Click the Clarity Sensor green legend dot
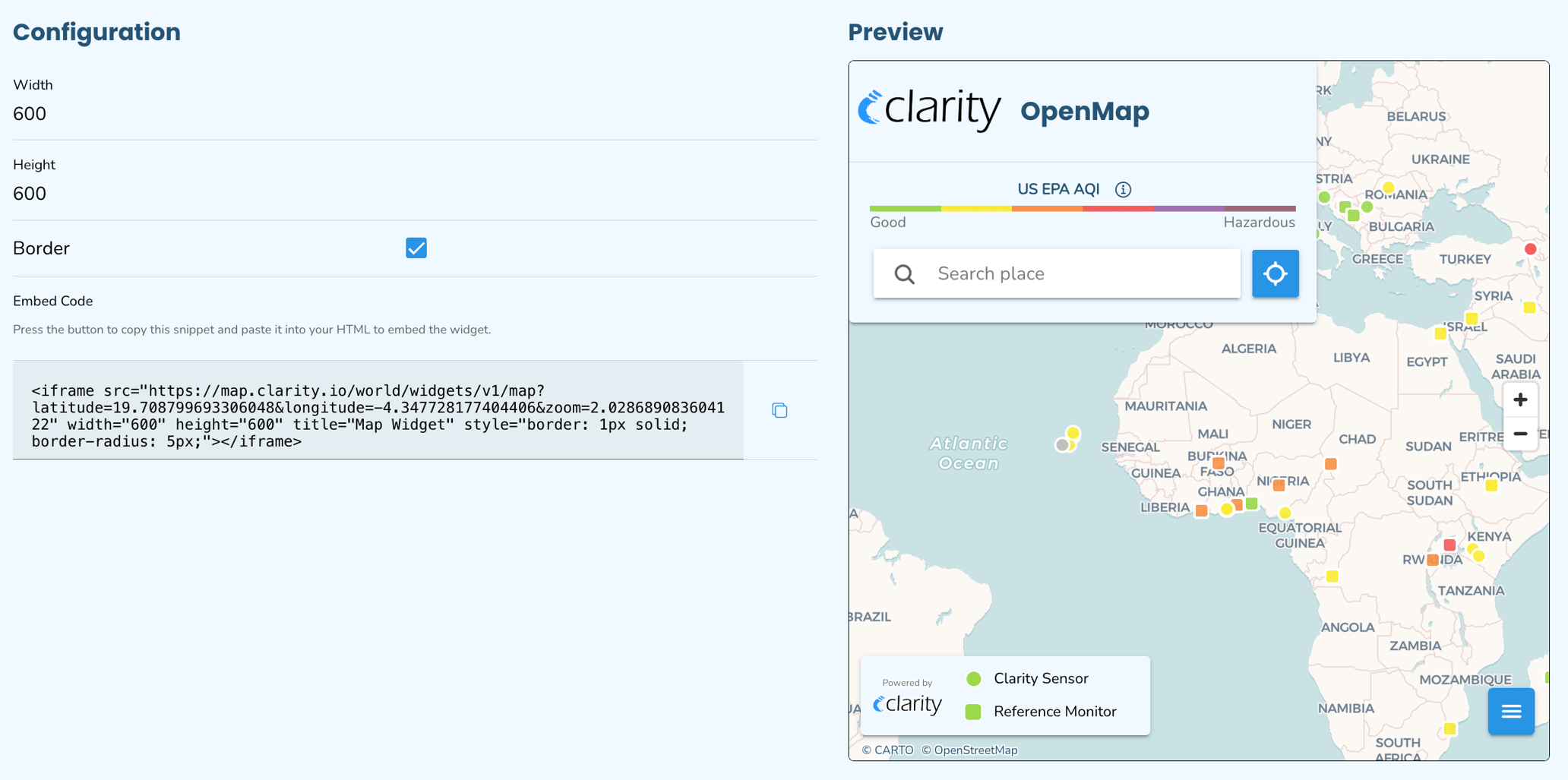The image size is (1568, 780). click(x=972, y=678)
